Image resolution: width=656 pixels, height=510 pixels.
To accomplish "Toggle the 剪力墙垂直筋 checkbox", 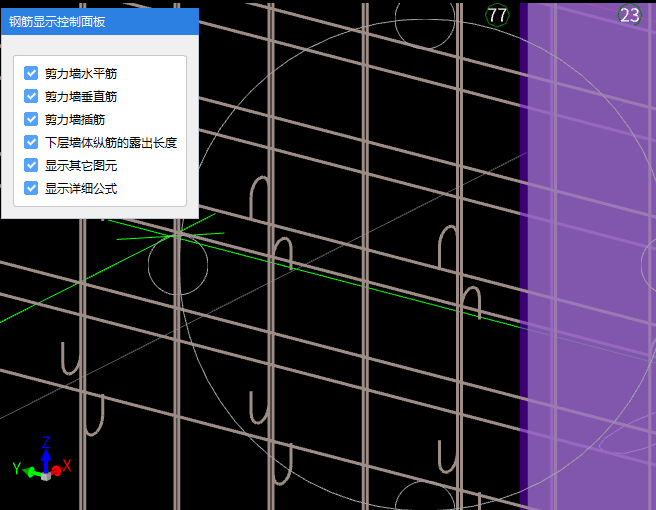I will (31, 96).
